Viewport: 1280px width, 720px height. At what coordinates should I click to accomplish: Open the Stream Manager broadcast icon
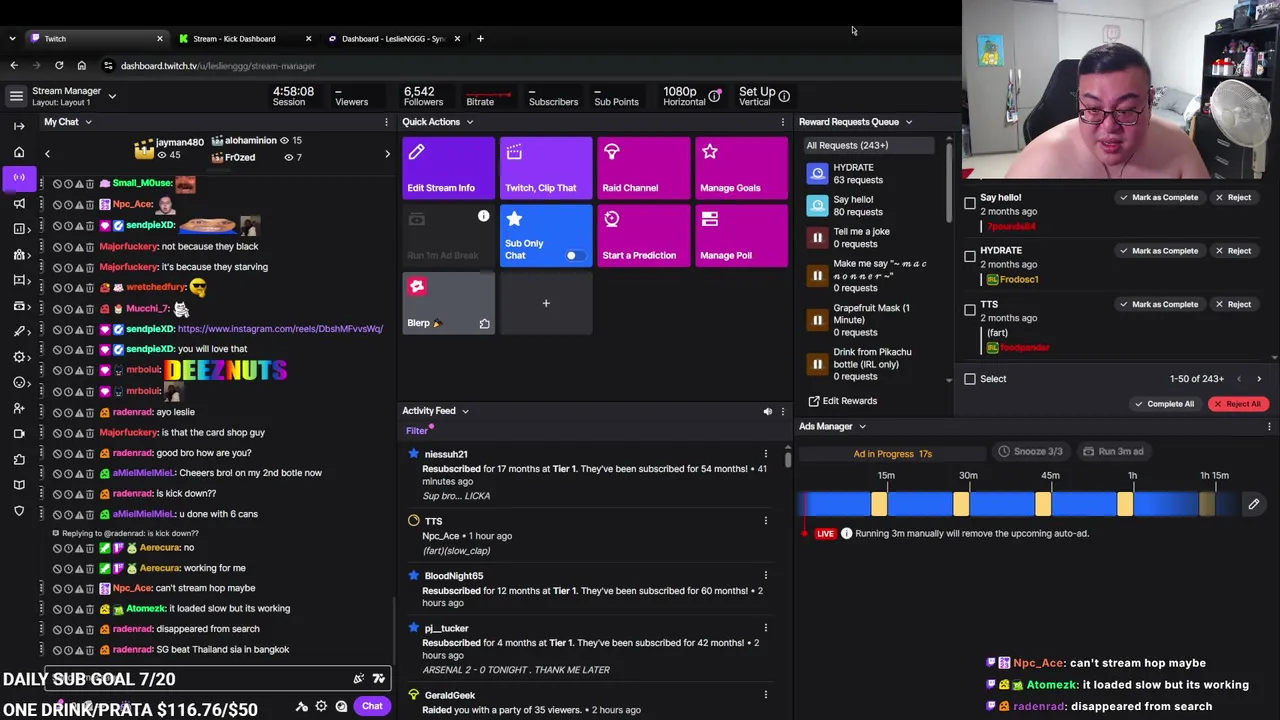pos(19,177)
